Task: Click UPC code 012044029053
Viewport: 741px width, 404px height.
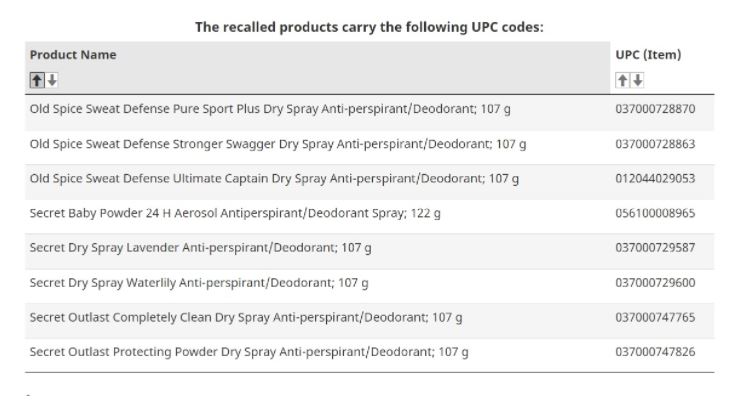Action: point(655,179)
